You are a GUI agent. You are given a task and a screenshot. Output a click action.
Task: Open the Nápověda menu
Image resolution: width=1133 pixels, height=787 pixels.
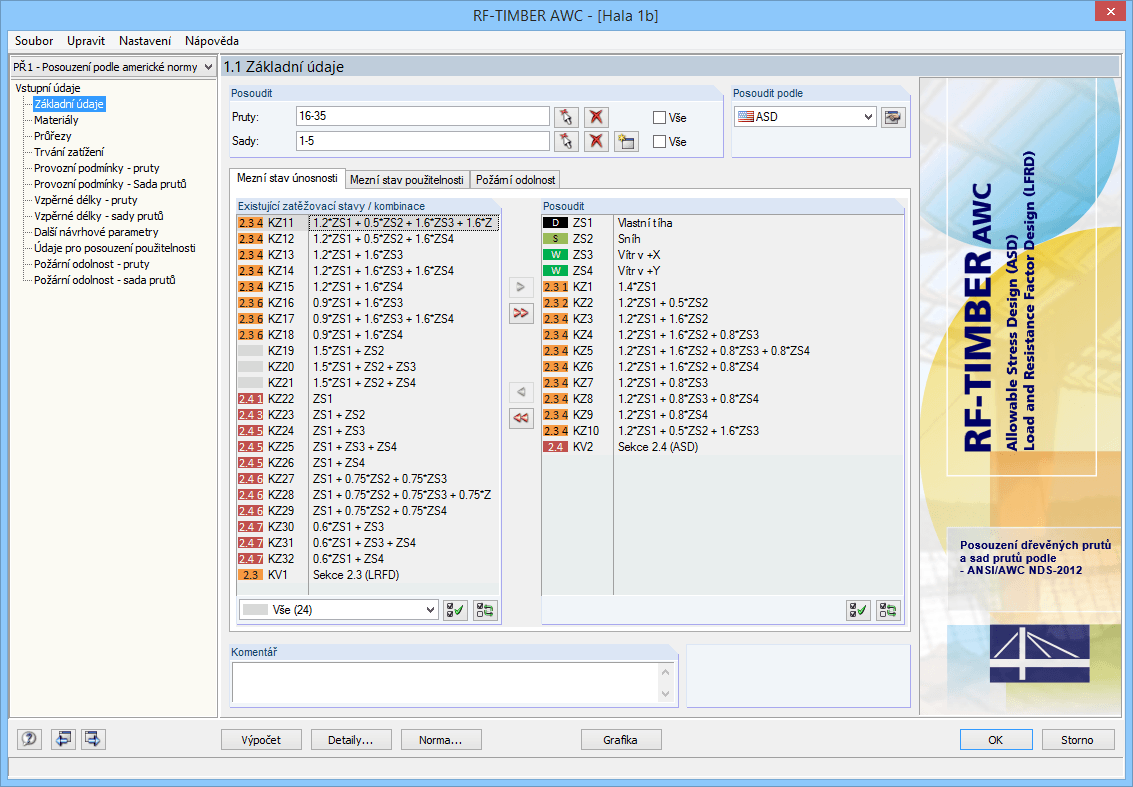tap(212, 41)
